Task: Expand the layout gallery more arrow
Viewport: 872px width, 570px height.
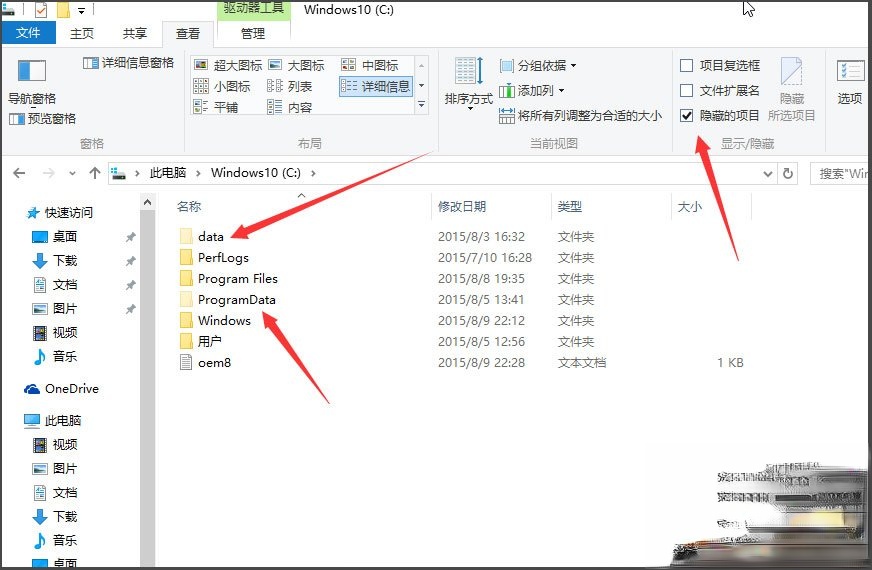Action: point(422,105)
